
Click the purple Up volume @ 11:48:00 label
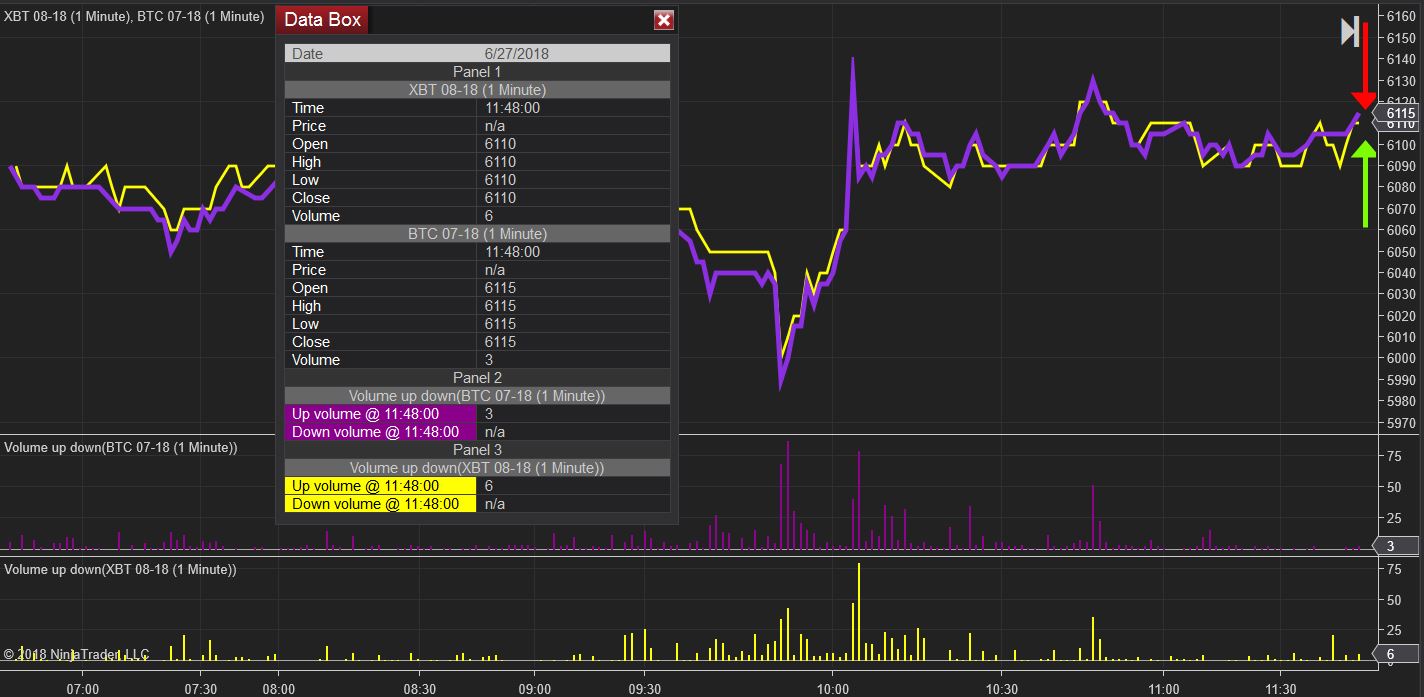pos(380,414)
